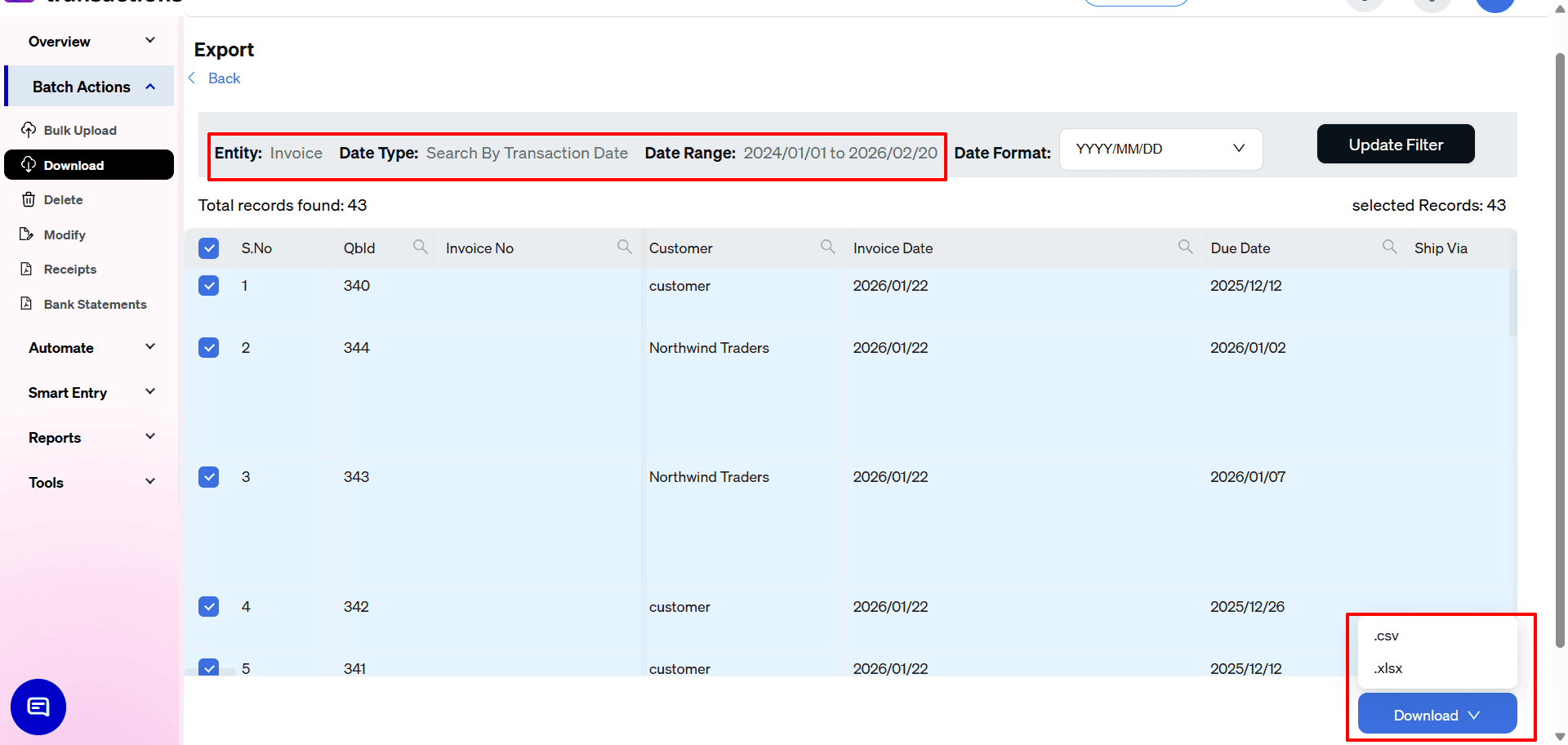This screenshot has width=1568, height=745.
Task: Click the Customer column search icon
Action: click(828, 246)
